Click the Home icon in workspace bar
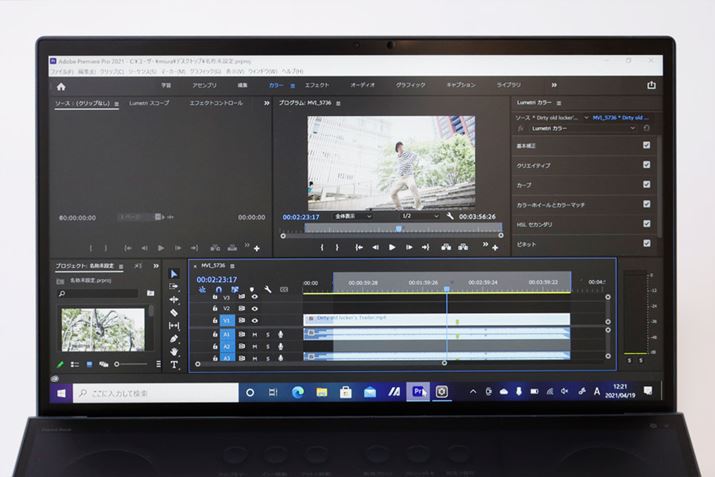 pos(61,86)
